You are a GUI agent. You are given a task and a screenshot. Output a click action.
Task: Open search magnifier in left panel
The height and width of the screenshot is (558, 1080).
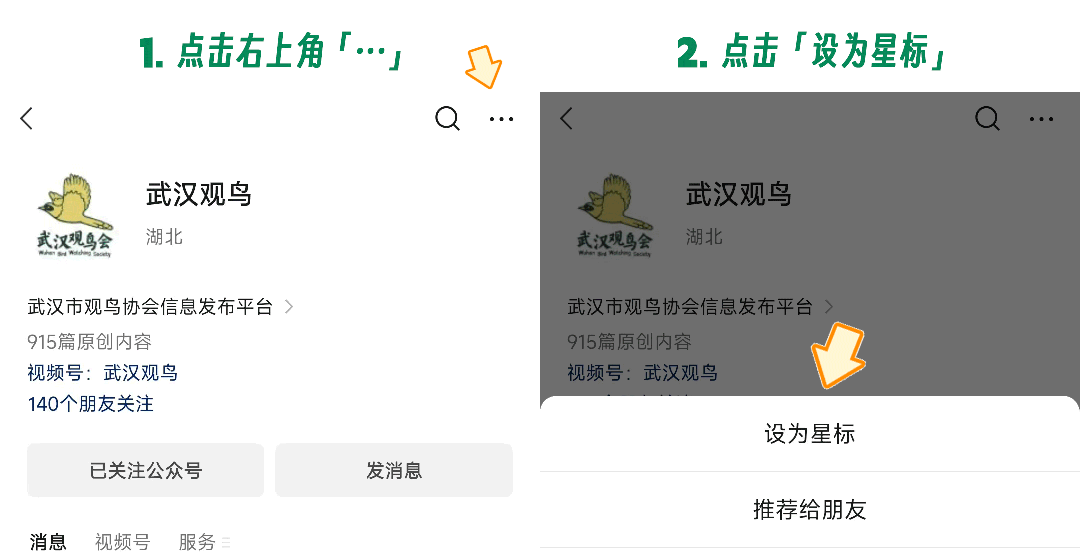[x=448, y=118]
